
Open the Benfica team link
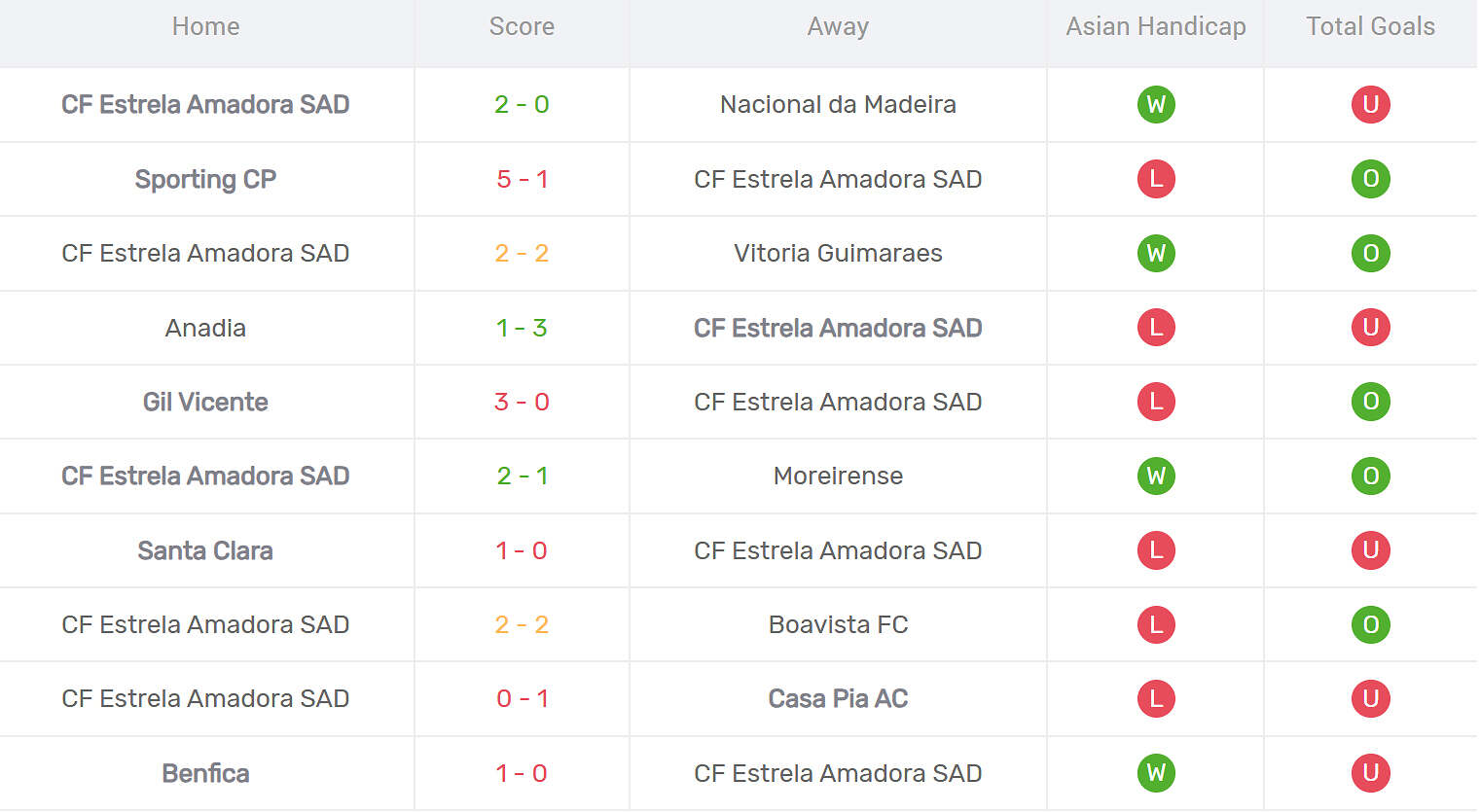pyautogui.click(x=205, y=773)
